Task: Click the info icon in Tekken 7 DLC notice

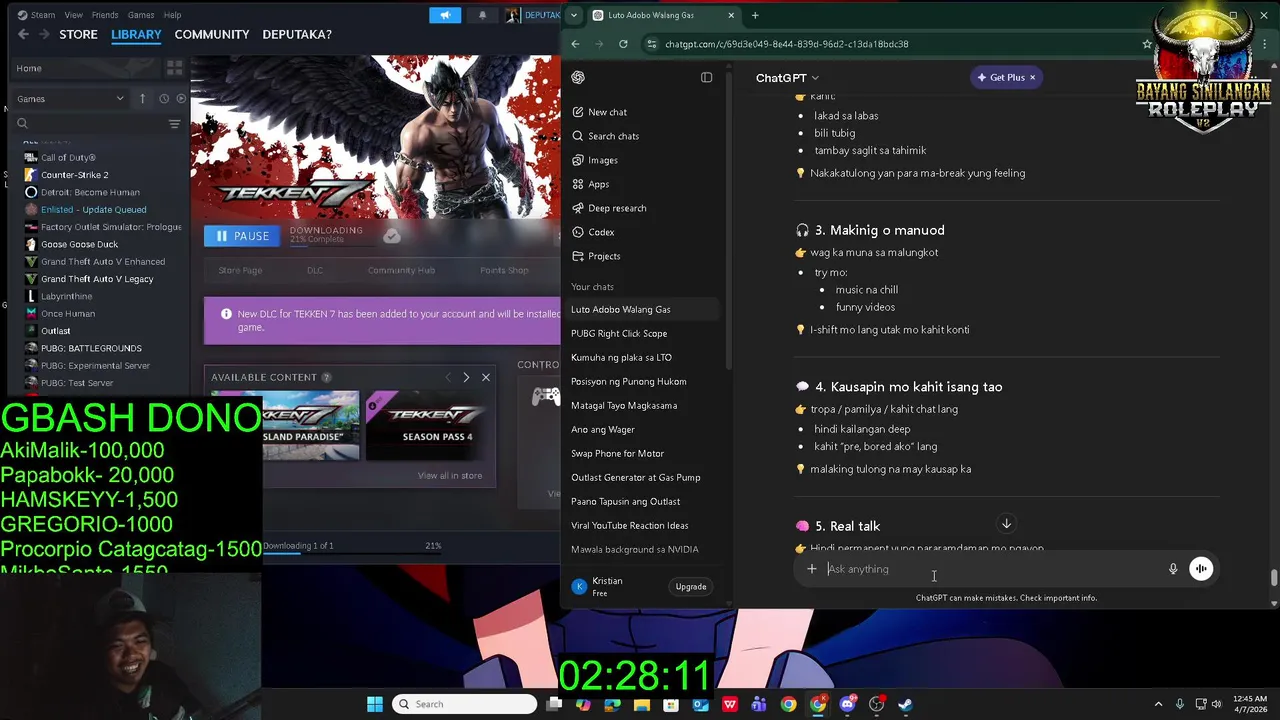Action: [x=226, y=314]
